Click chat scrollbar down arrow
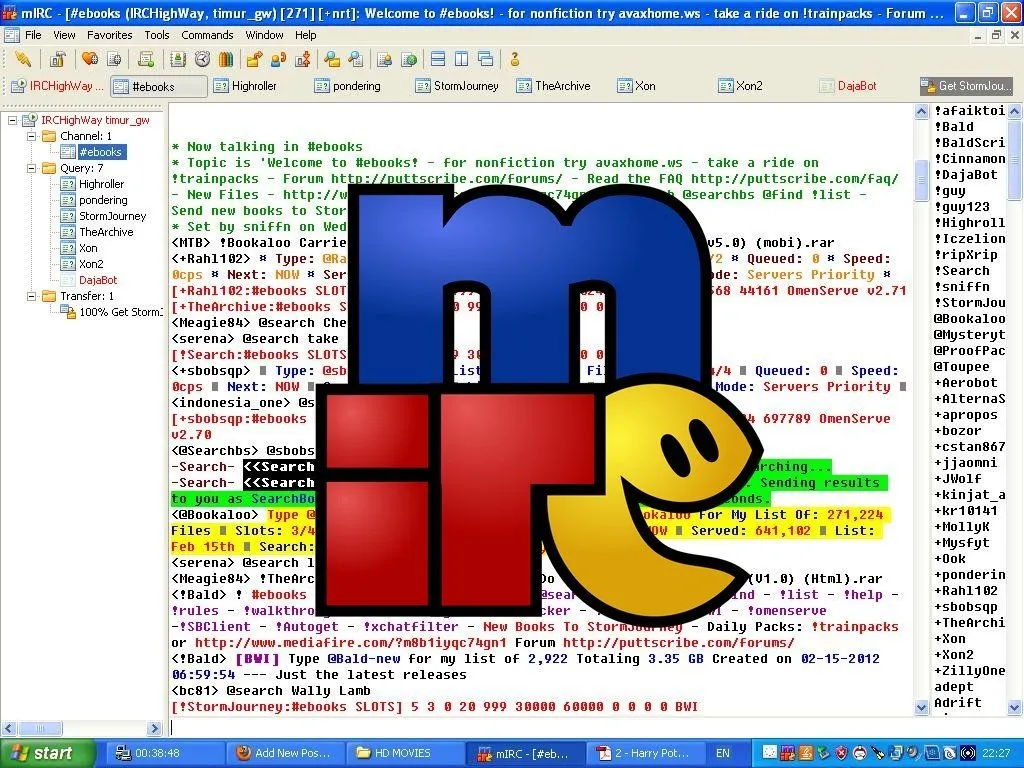1024x768 pixels. click(x=921, y=707)
